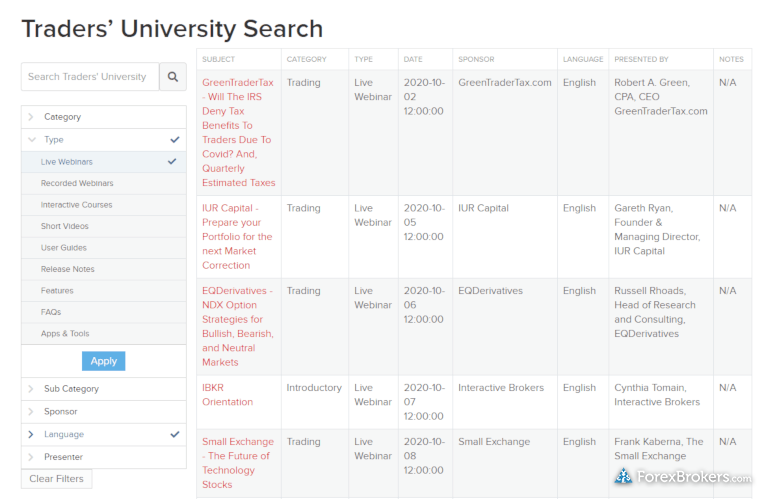Click the magnifying glass search icon
Viewport: 777px width, 499px height.
[172, 77]
